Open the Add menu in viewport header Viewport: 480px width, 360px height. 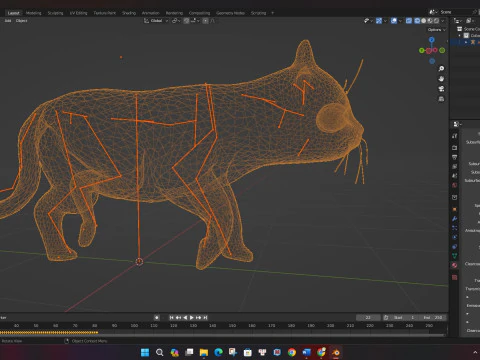click(8, 21)
